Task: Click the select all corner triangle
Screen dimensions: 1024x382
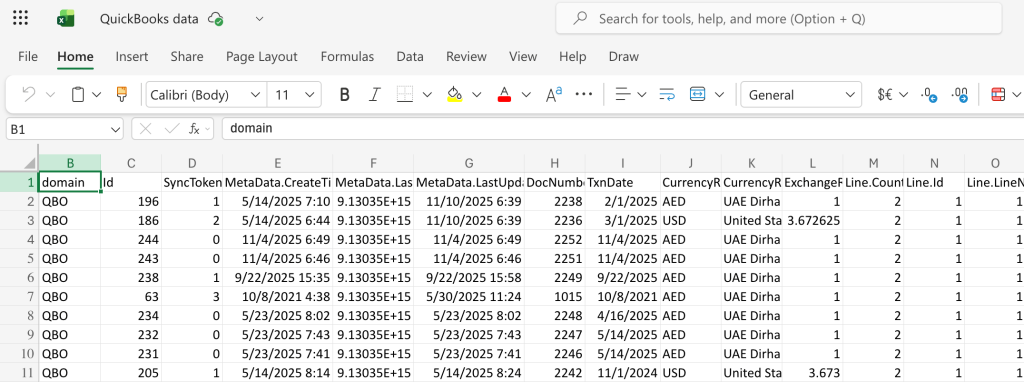Action: click(x=30, y=163)
